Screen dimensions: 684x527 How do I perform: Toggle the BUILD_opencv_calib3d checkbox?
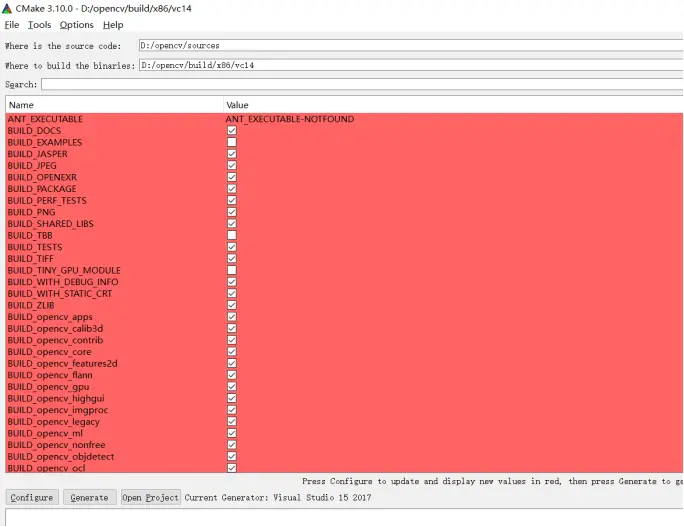232,328
